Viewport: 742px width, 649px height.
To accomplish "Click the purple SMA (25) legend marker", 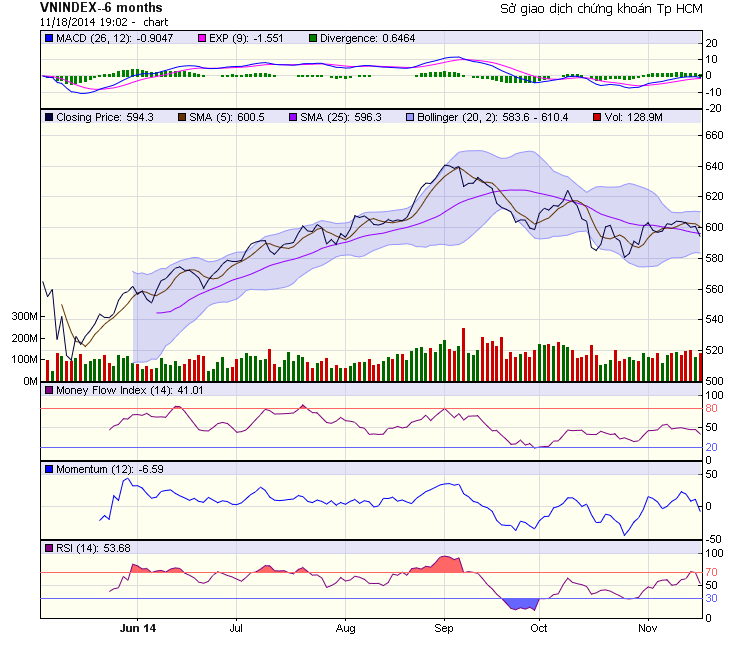I will point(293,117).
